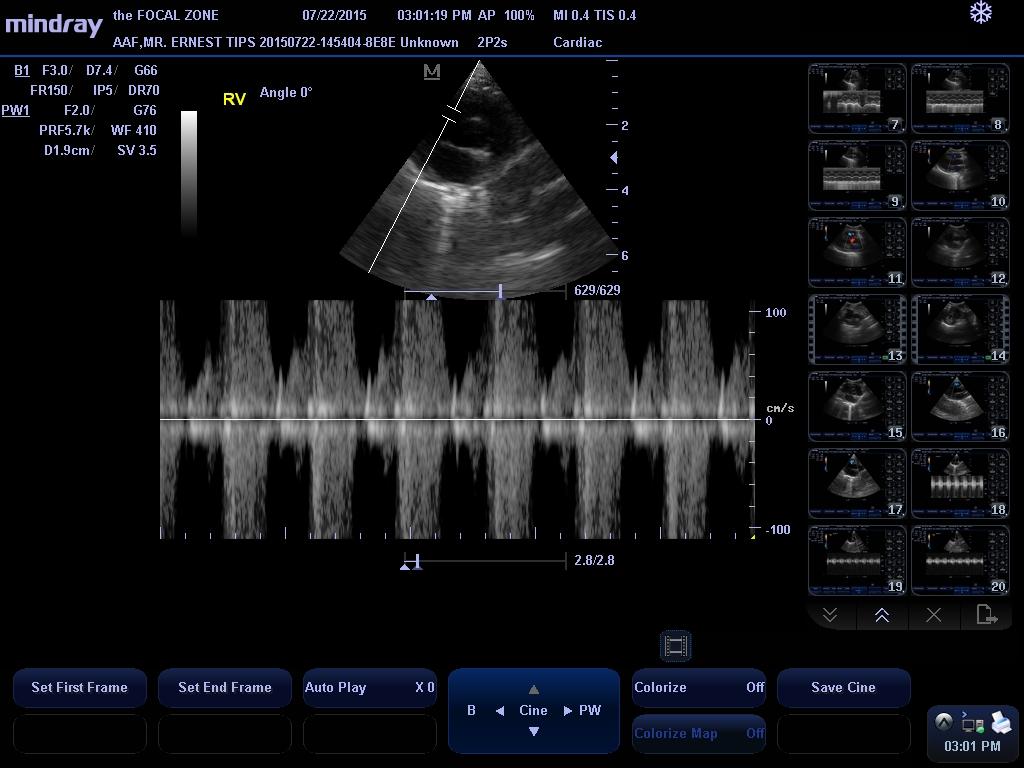Click the export file icon

[x=986, y=616]
